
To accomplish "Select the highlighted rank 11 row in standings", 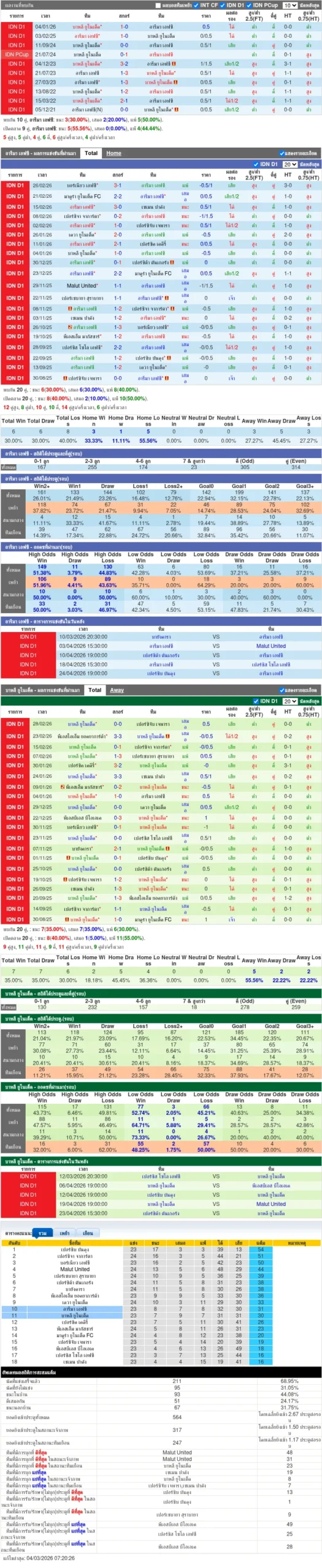I will [161, 1315].
